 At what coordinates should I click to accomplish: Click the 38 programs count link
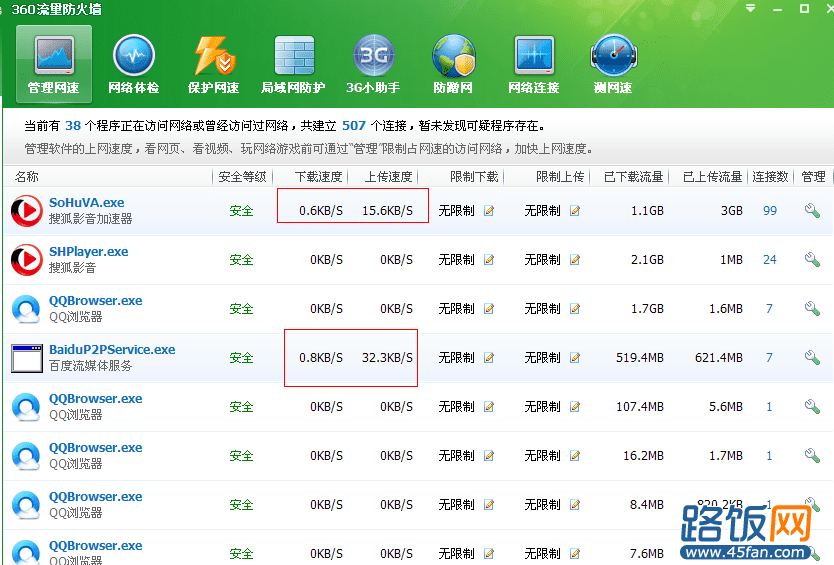tap(73, 126)
